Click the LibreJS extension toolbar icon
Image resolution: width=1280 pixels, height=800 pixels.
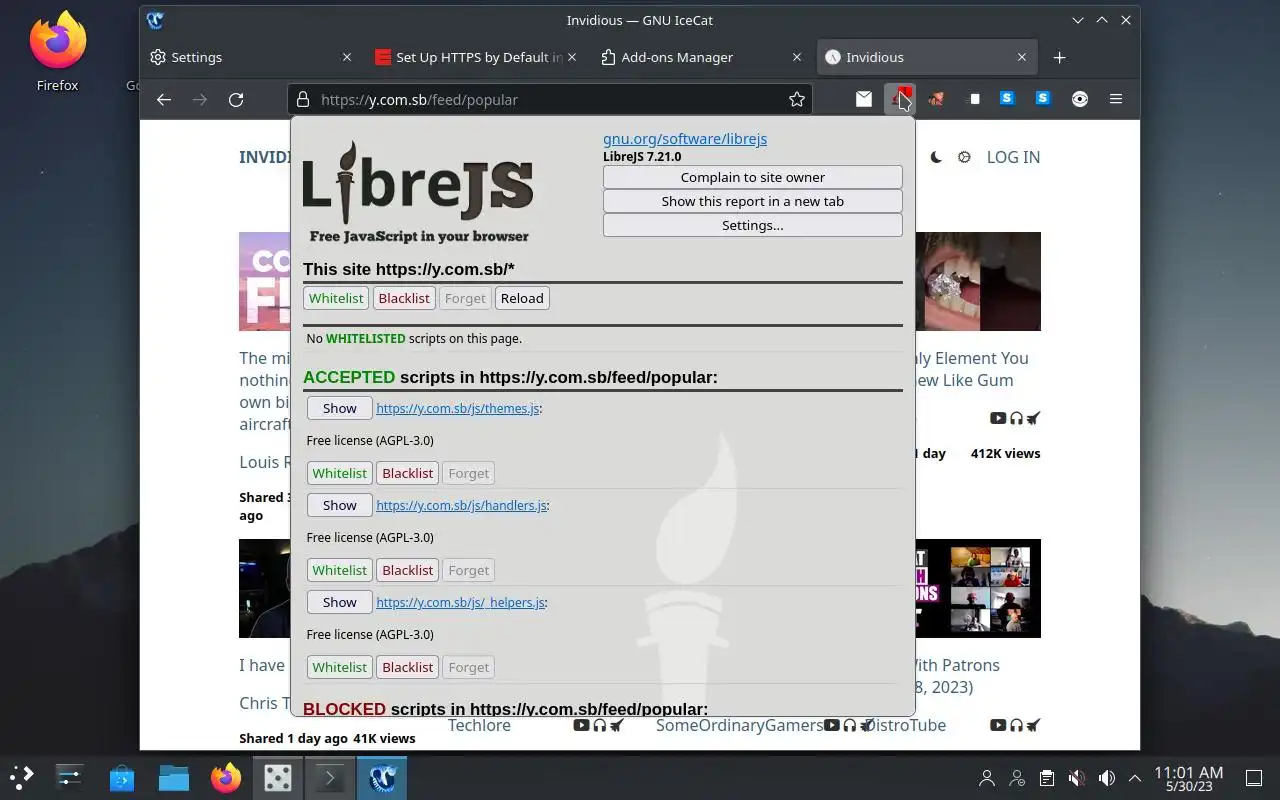pyautogui.click(x=899, y=99)
